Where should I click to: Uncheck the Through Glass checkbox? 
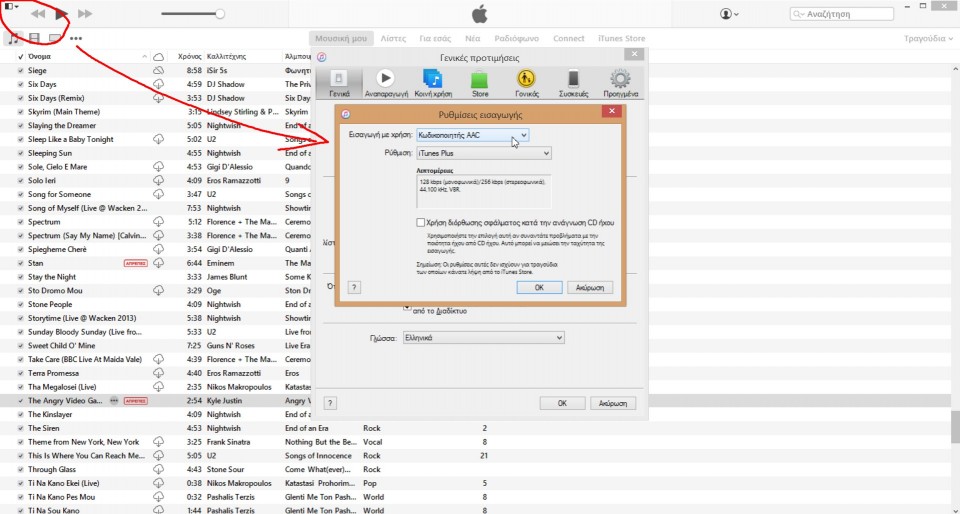point(21,470)
